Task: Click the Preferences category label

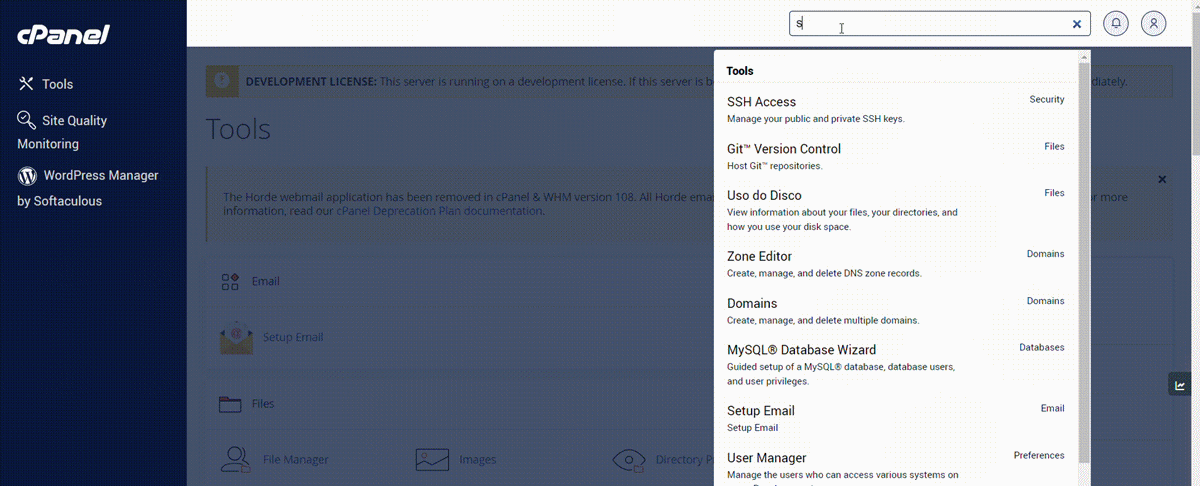Action: [1039, 455]
